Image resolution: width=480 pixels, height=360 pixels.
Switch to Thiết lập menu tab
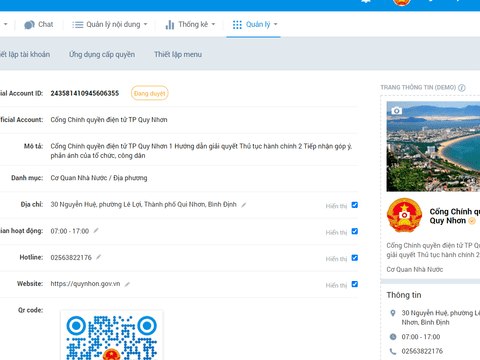click(178, 54)
